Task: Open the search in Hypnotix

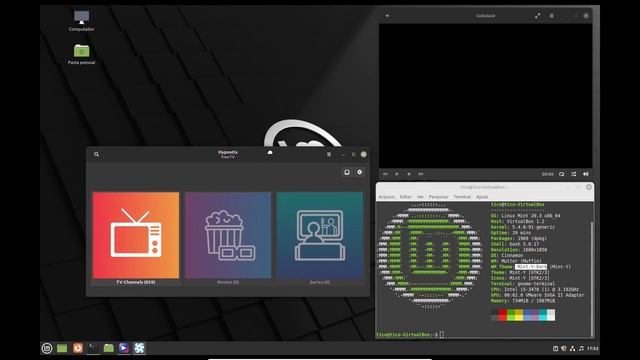Action: [96, 154]
